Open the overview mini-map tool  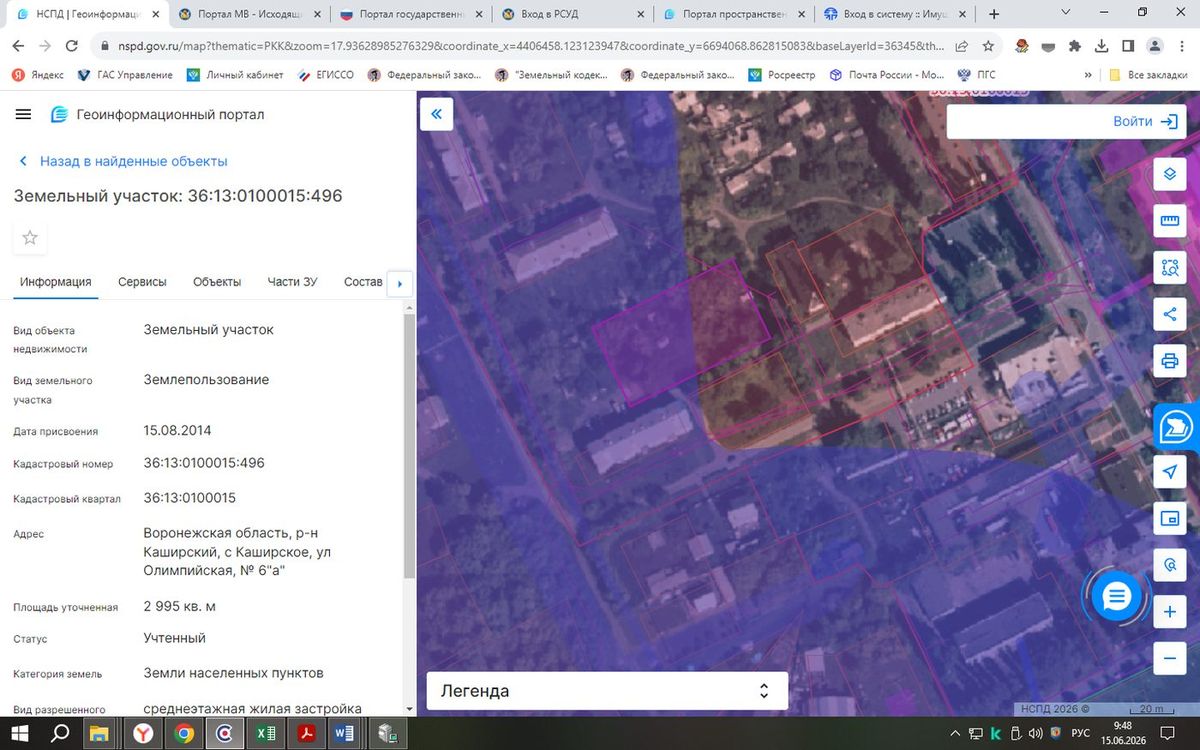click(1169, 518)
